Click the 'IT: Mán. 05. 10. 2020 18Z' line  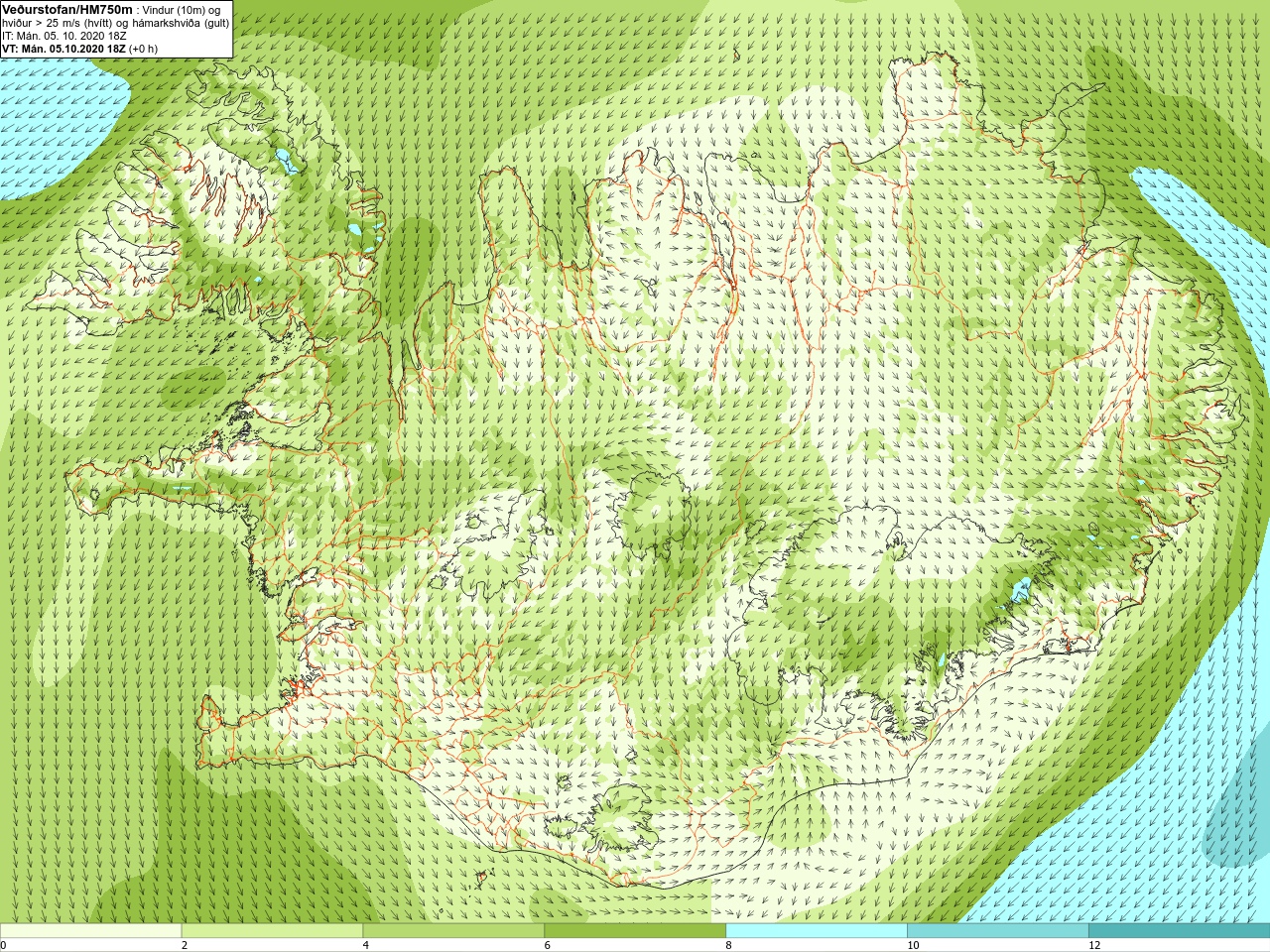pyautogui.click(x=64, y=36)
